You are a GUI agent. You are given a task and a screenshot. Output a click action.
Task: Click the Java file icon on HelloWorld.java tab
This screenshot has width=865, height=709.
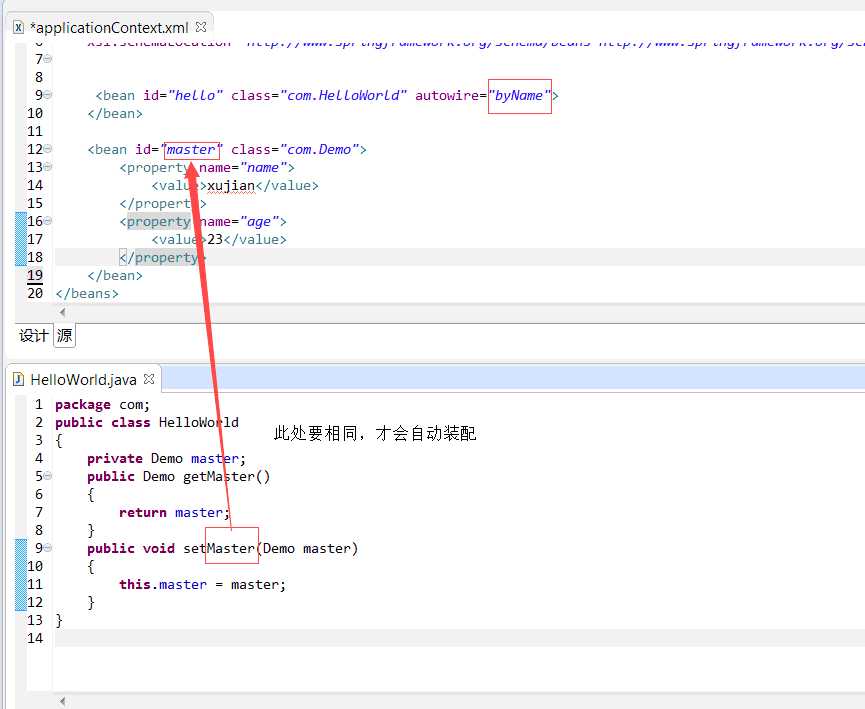click(x=18, y=379)
